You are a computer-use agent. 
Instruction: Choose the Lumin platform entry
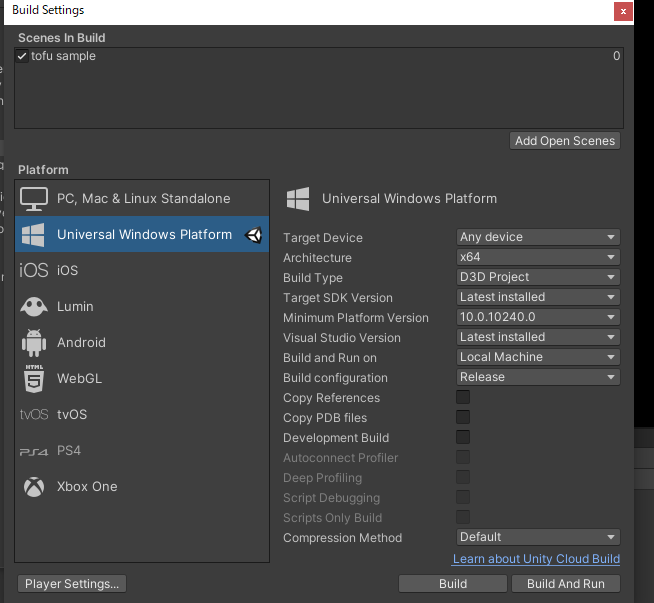[x=142, y=307]
